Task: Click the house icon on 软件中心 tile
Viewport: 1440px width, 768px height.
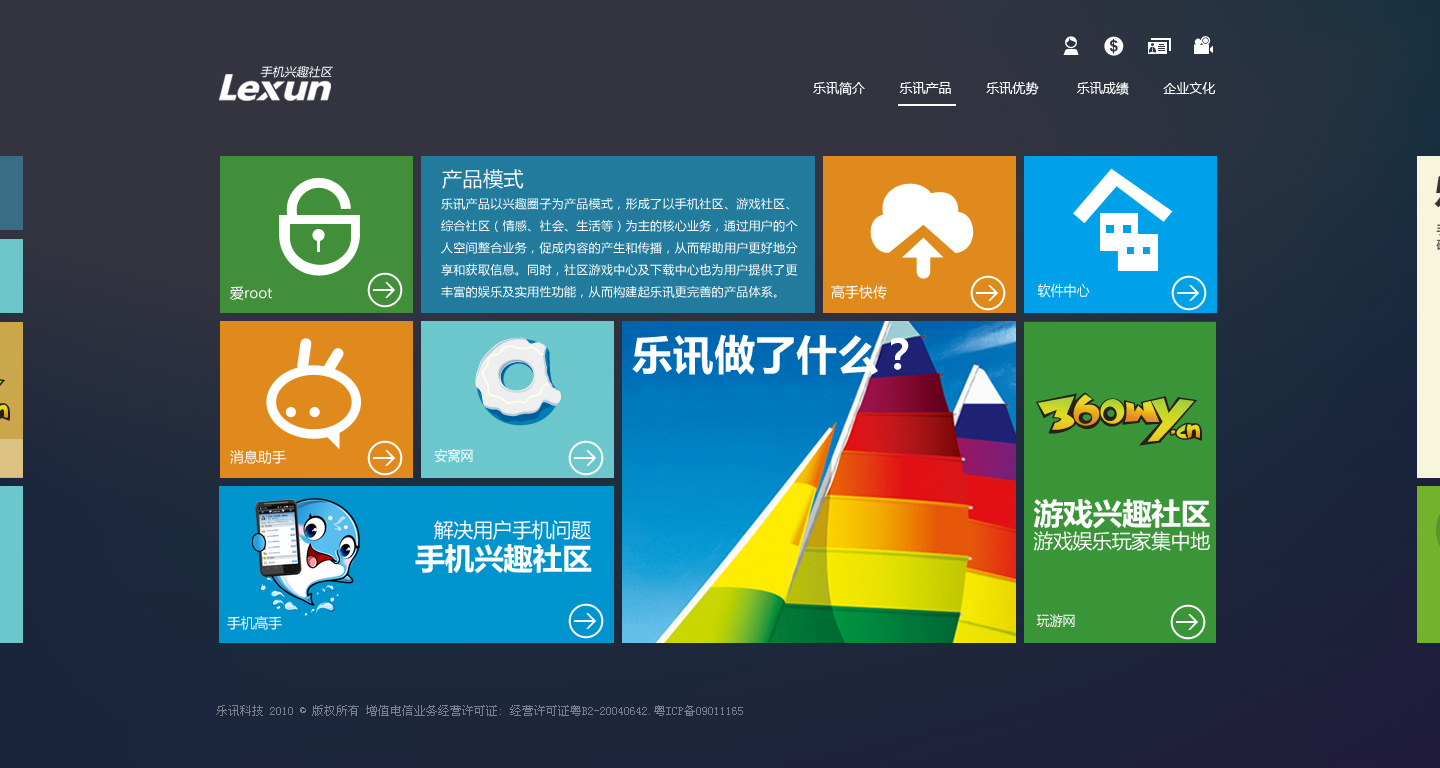Action: pyautogui.click(x=1122, y=221)
